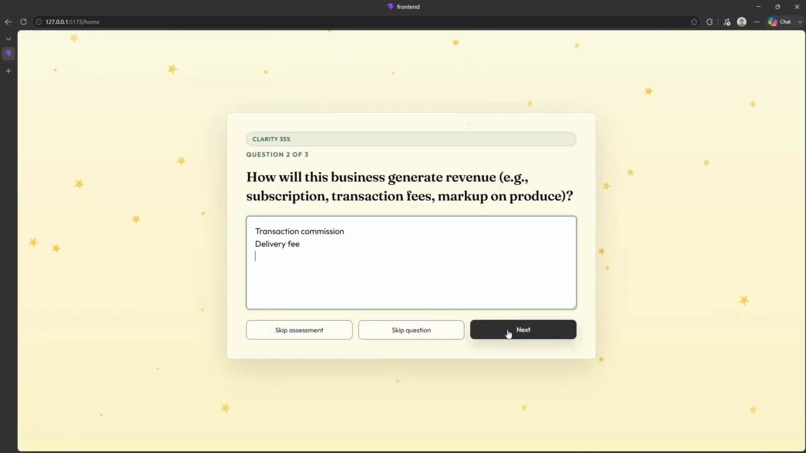
Task: Click the address bar URL
Action: pos(72,22)
